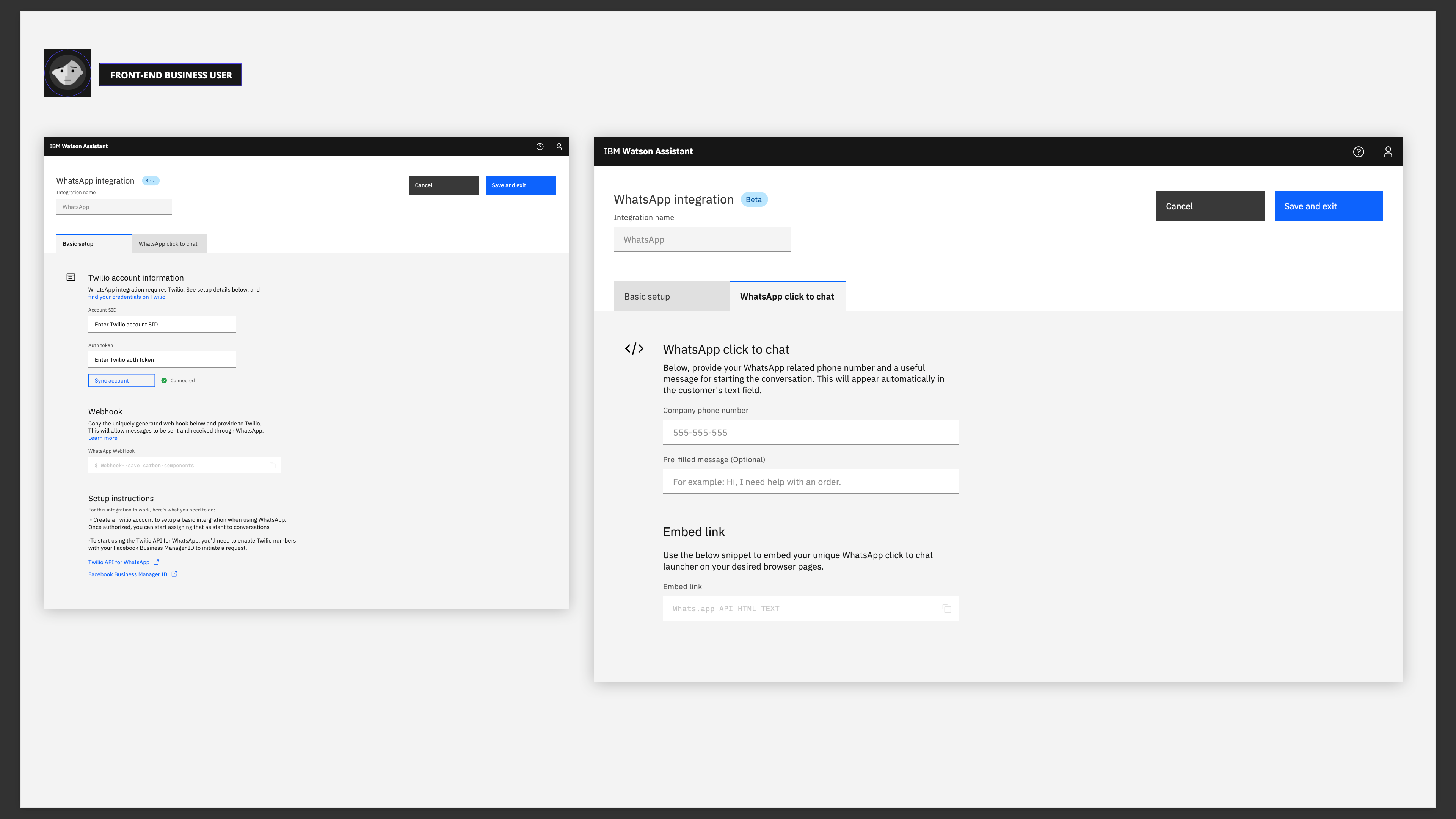This screenshot has height=819, width=1456.
Task: Click external link icon next to Facebook Business Manager ID
Action: point(174,574)
